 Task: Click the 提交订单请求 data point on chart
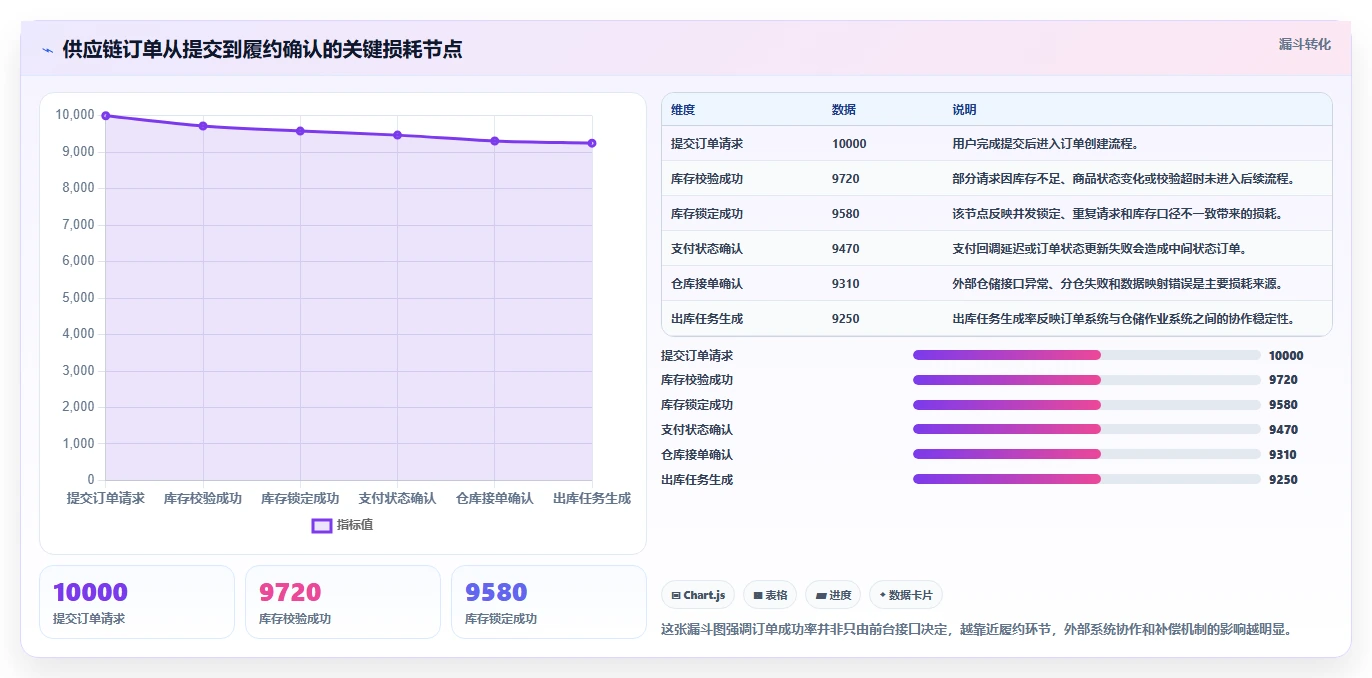point(106,116)
